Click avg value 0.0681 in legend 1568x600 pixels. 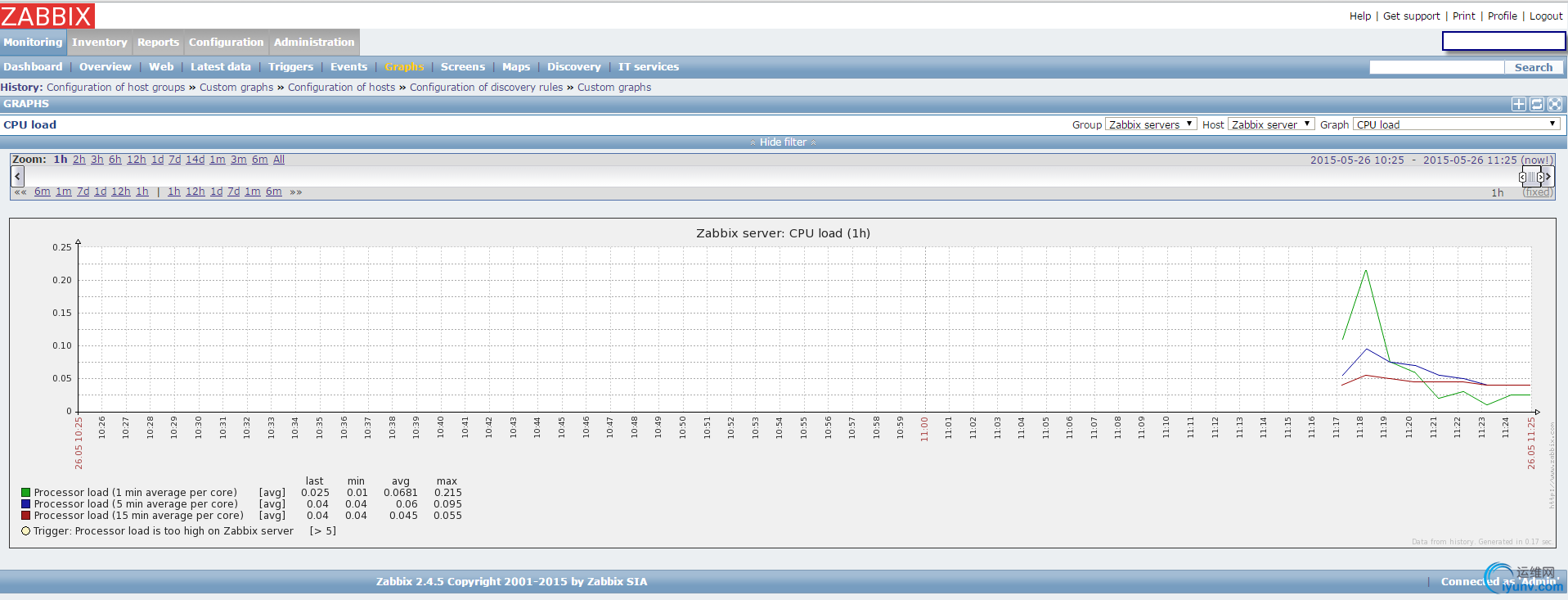(x=401, y=493)
